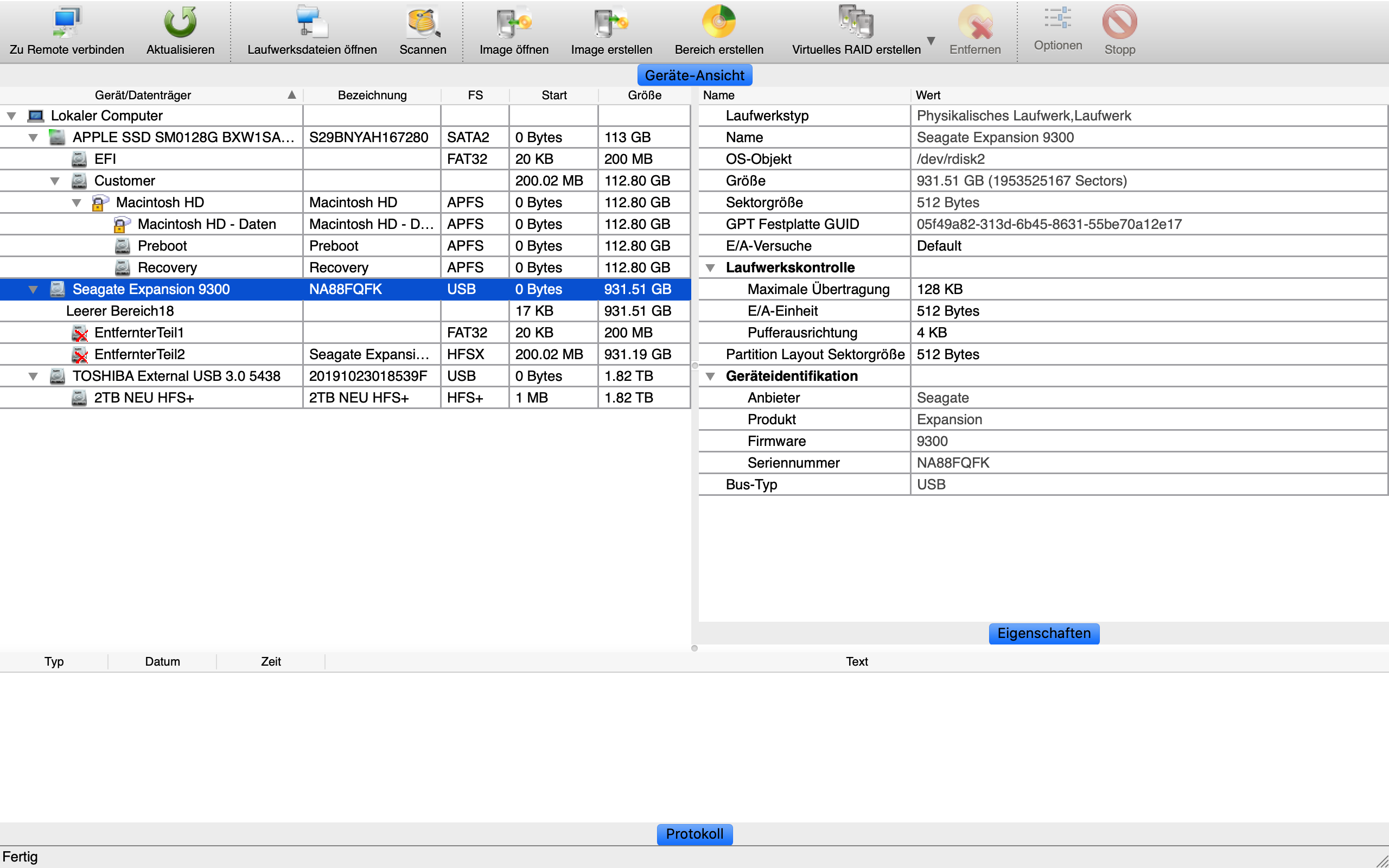This screenshot has width=1389, height=868.
Task: Select the 2TB NEU HFS+ volume row
Action: click(x=143, y=398)
